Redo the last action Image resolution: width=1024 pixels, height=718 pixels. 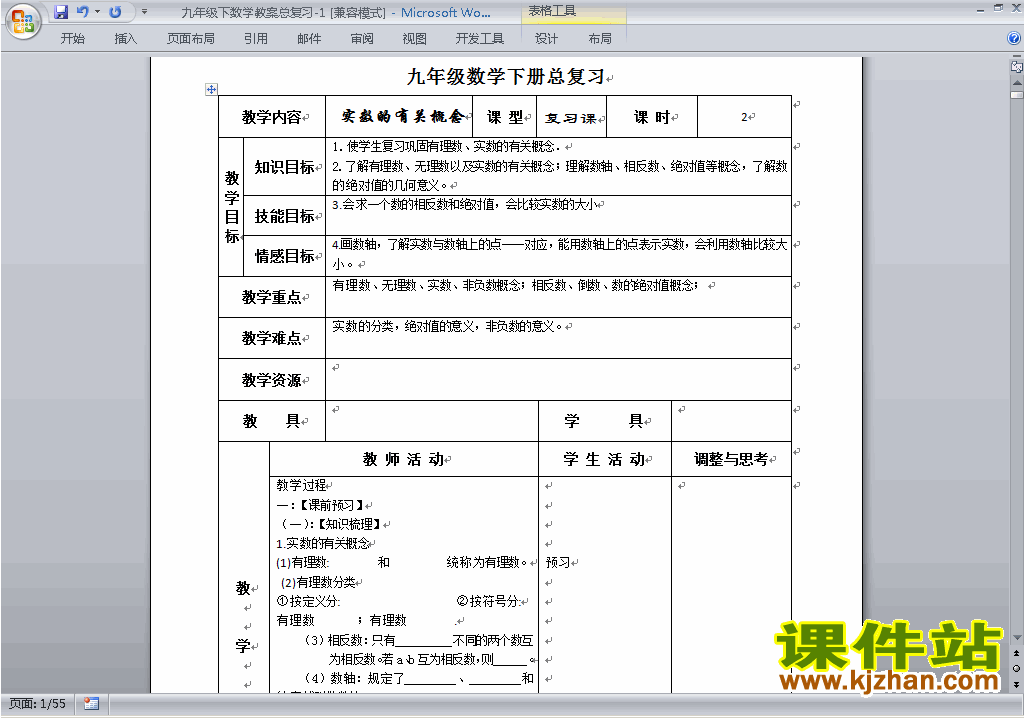point(115,12)
